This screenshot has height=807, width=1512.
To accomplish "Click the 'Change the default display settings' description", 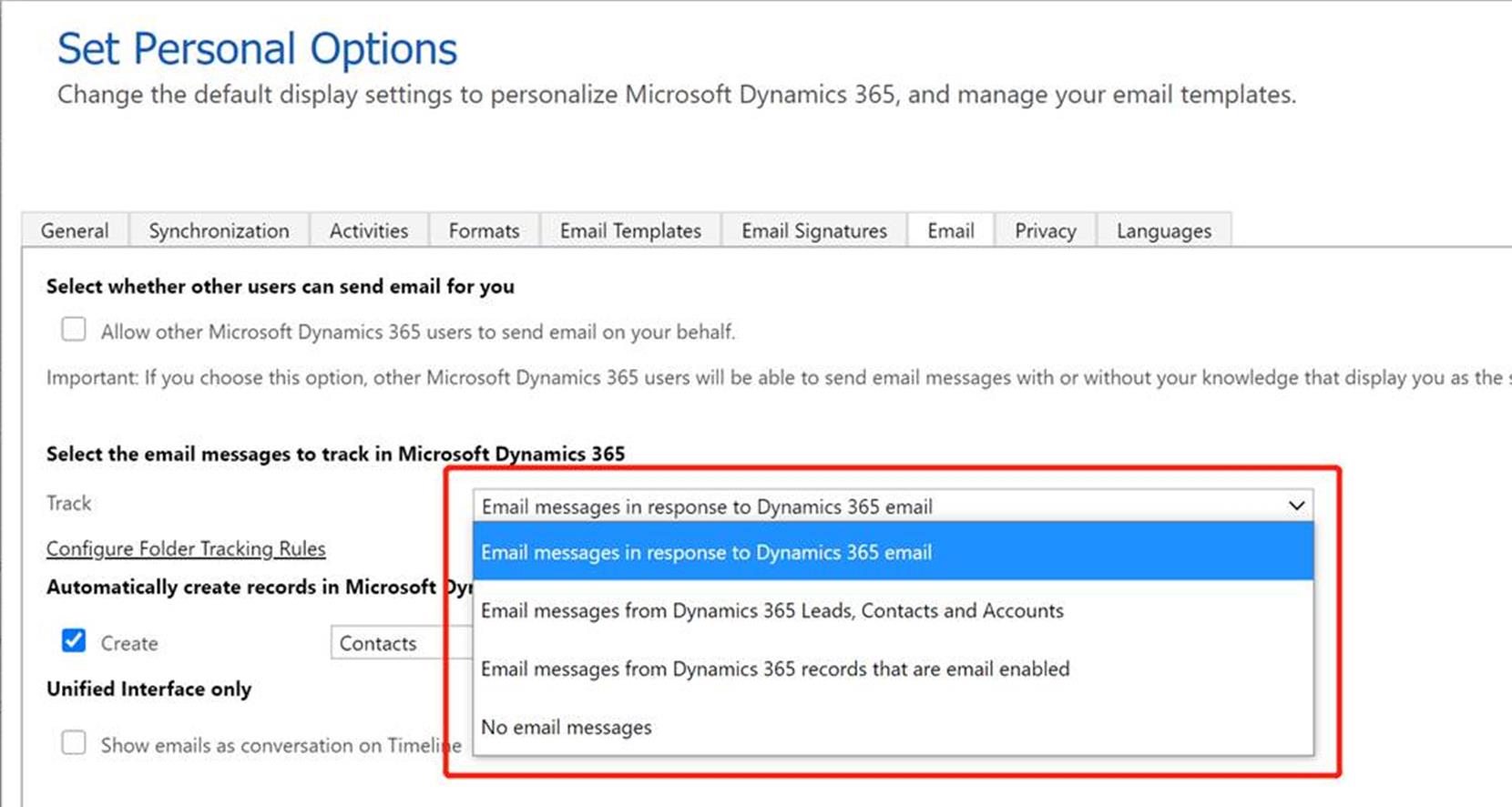I will coord(677,95).
